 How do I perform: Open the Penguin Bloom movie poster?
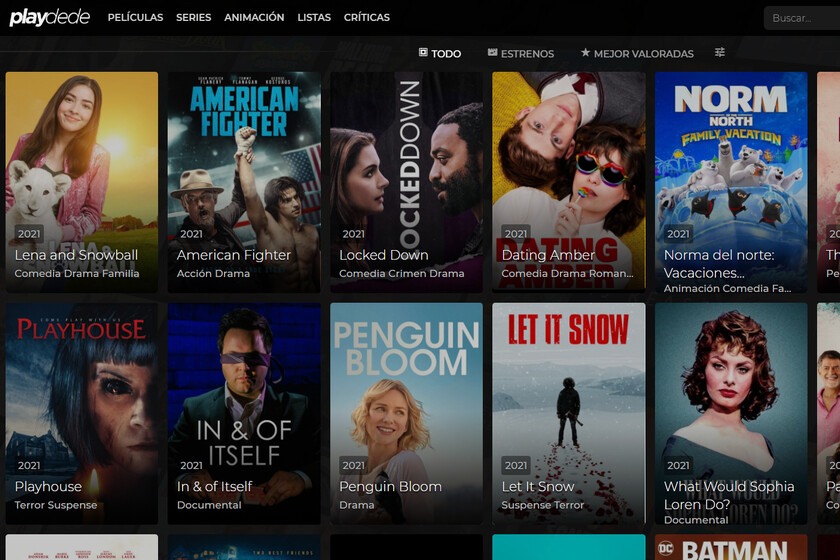(407, 413)
